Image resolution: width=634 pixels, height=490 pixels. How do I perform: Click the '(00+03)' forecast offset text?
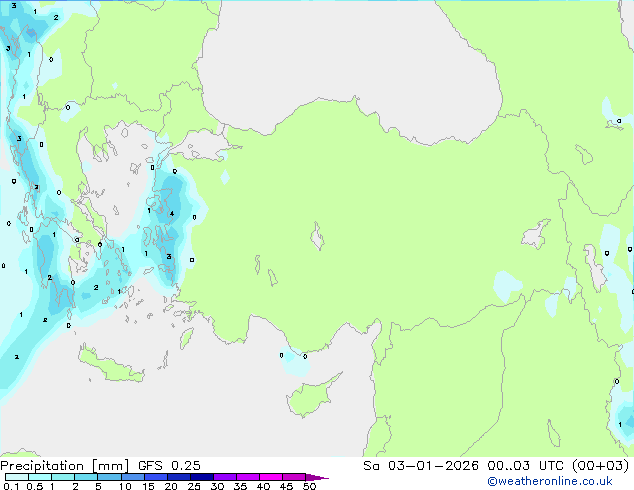601,466
